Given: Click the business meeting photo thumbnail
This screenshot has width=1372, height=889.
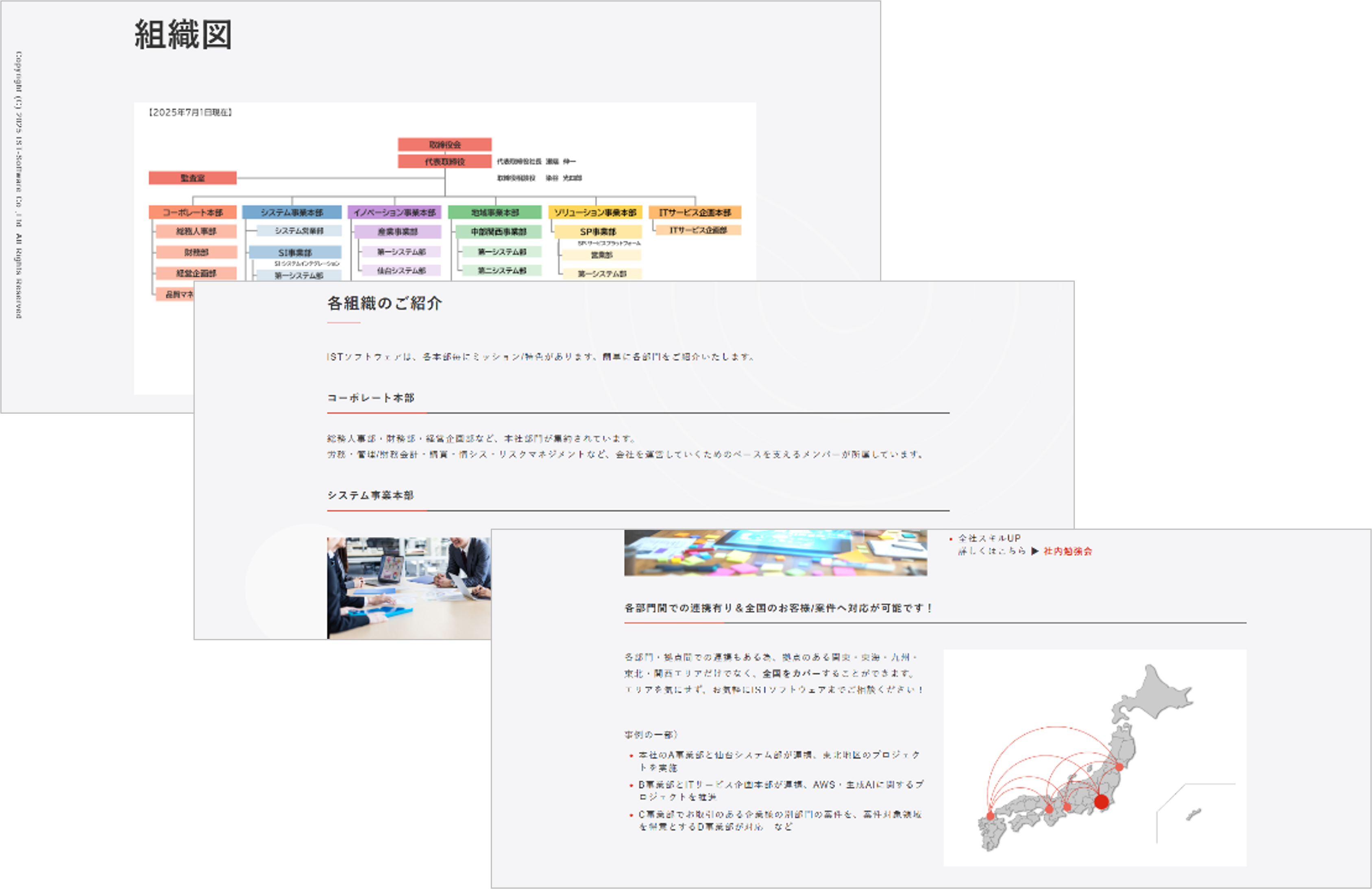Looking at the screenshot, I should (409, 588).
